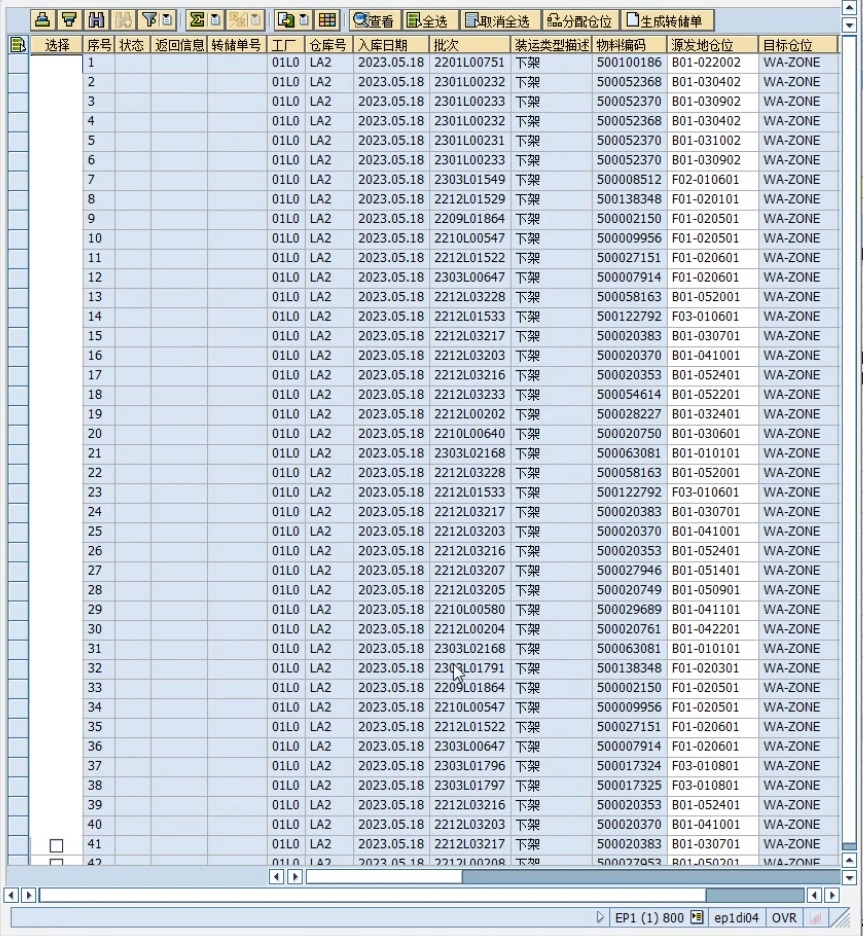Expand the export dropdown arrow
Viewport: 863px width, 936px height.
point(303,20)
